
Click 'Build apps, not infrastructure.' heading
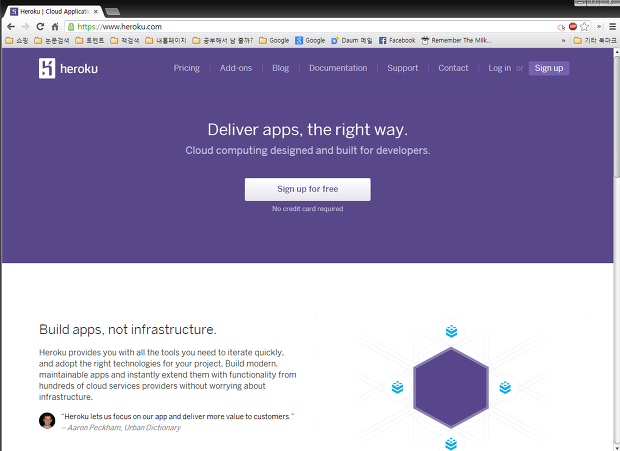pos(128,329)
